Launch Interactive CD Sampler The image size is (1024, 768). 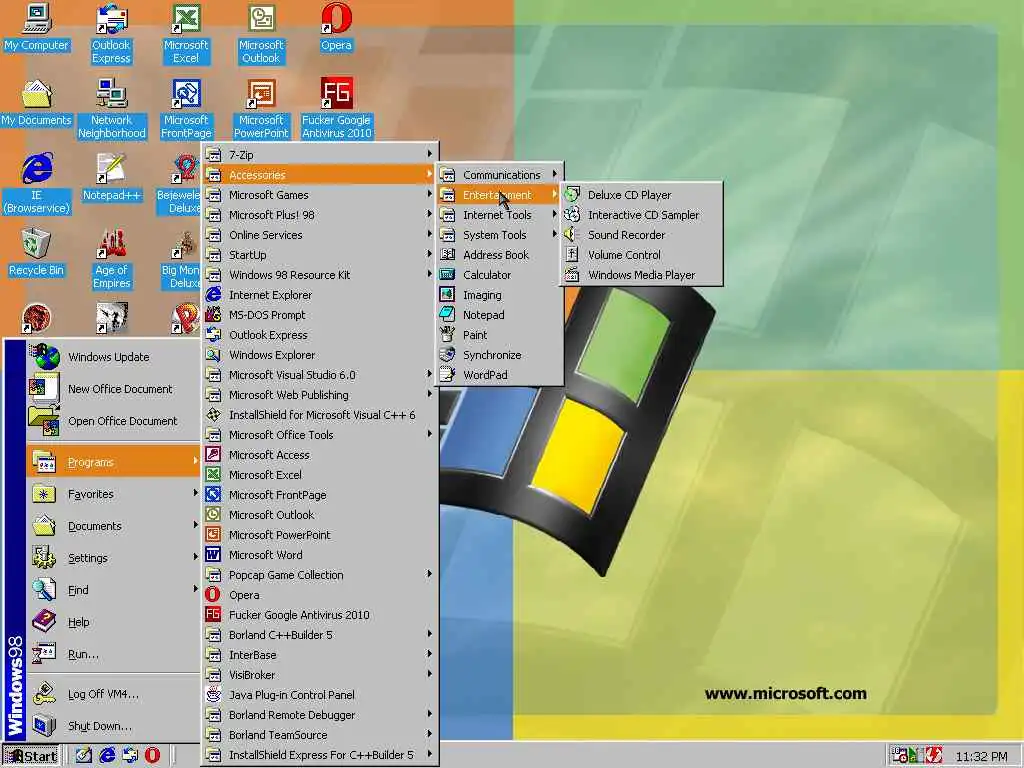point(641,215)
